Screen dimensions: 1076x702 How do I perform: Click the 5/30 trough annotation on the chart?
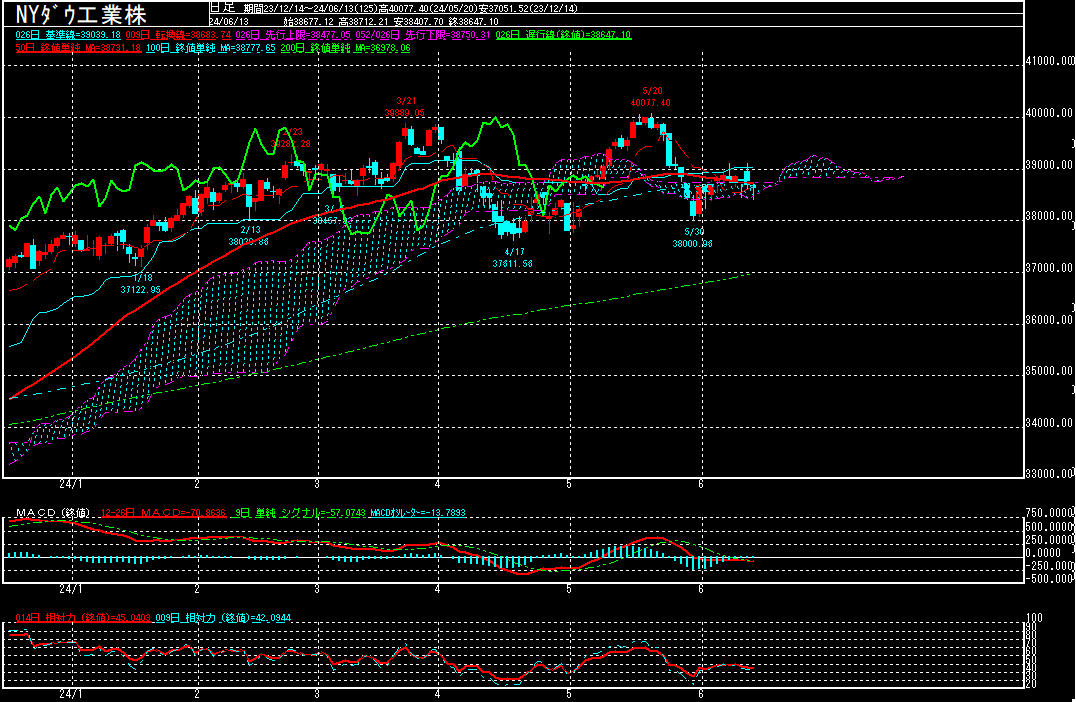click(x=693, y=237)
